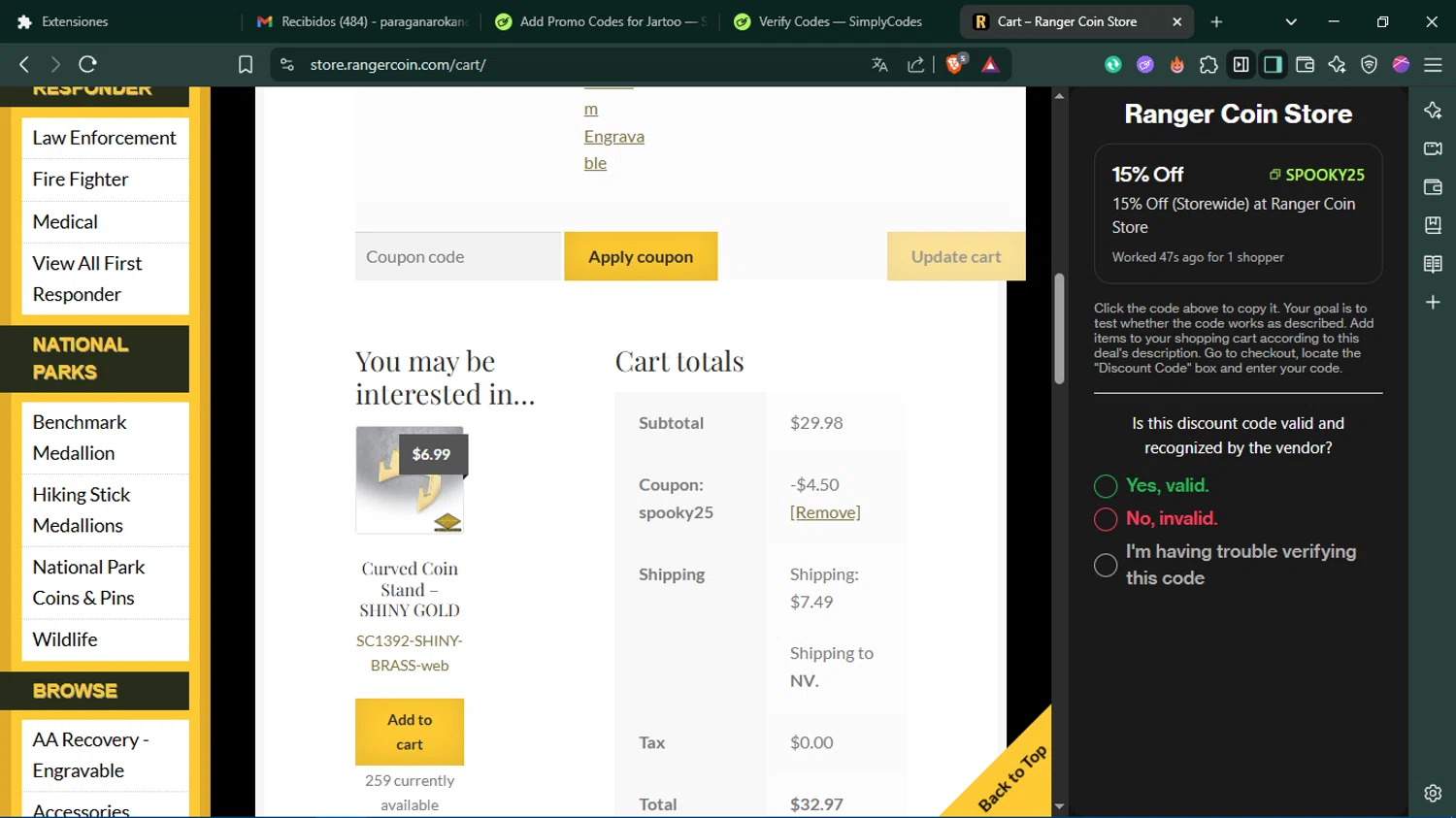Open the browser profile avatar
This screenshot has height=818, width=1456.
[x=1401, y=64]
